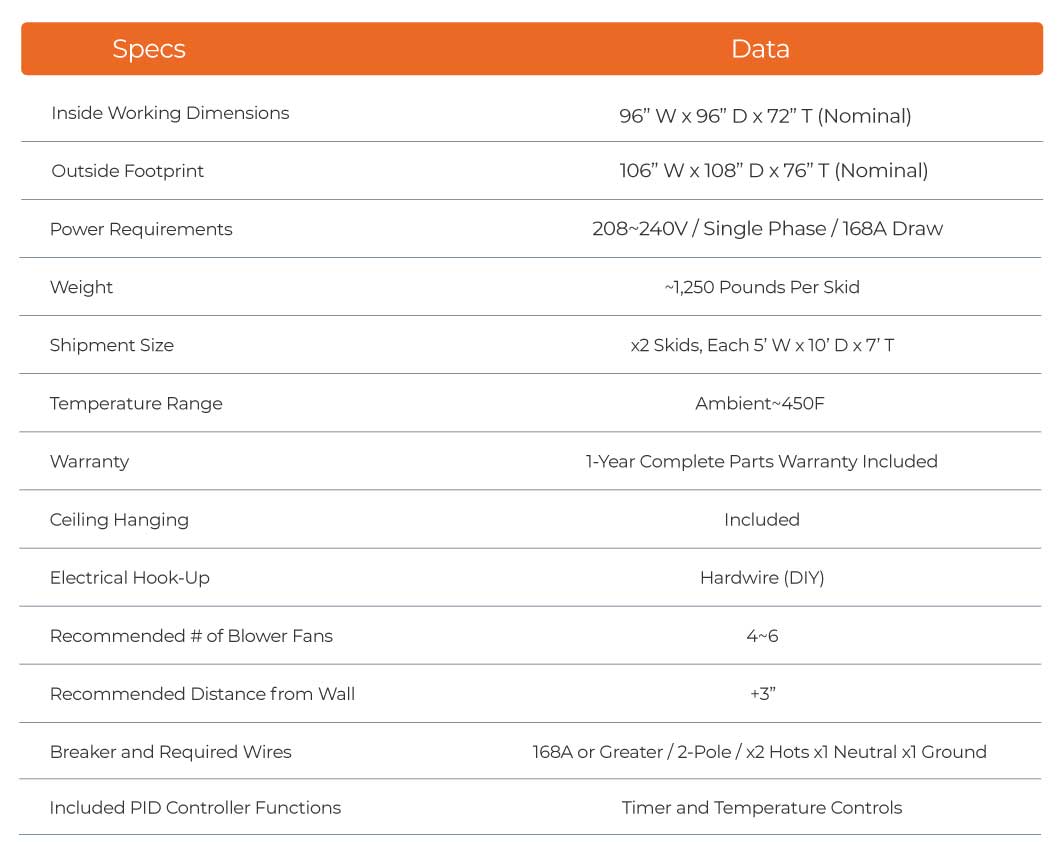Select the Warranty row label

89,462
